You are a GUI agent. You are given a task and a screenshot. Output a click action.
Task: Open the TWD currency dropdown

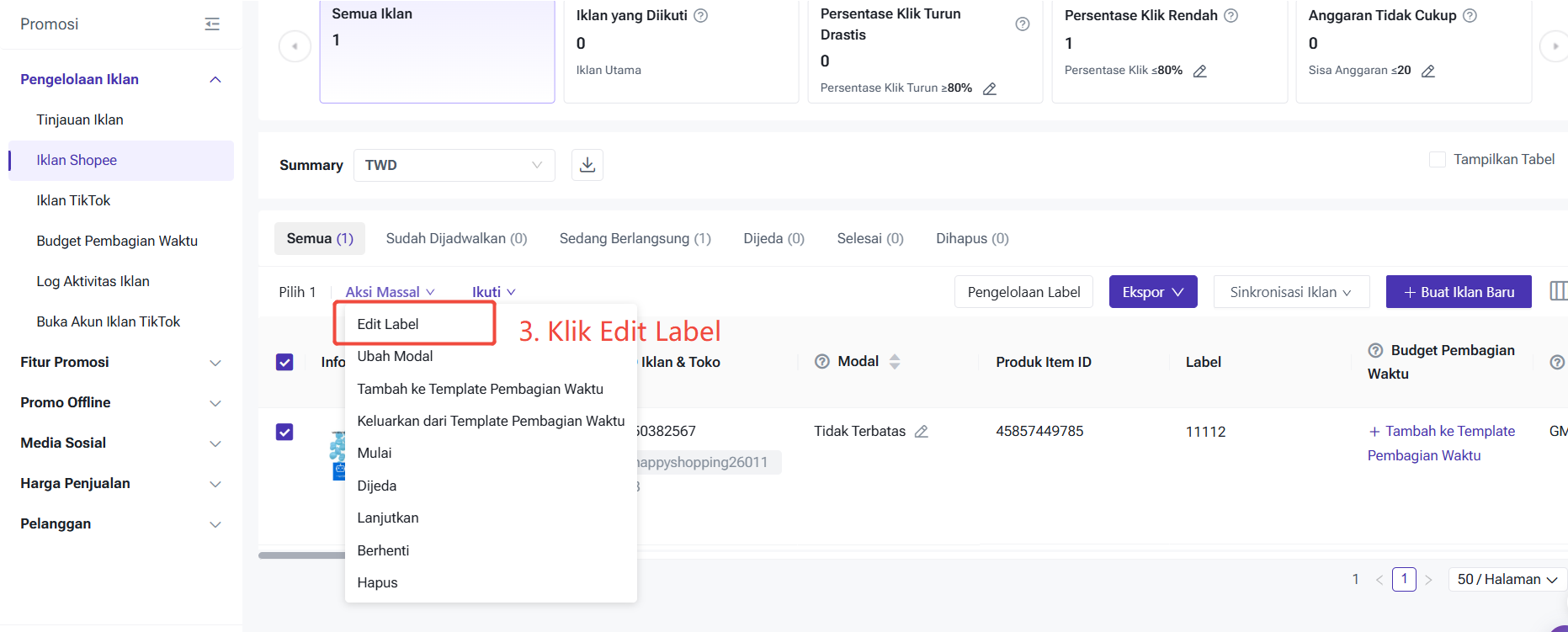(x=454, y=165)
